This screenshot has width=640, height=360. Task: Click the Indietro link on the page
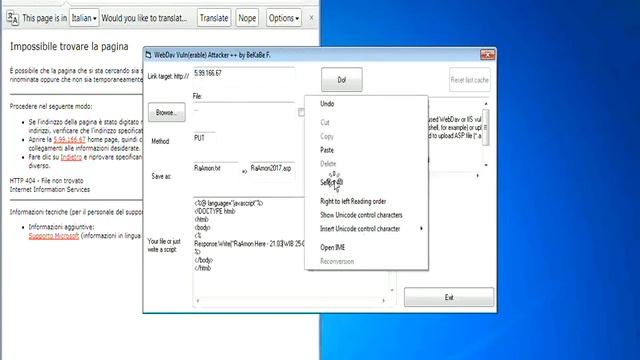click(x=71, y=157)
